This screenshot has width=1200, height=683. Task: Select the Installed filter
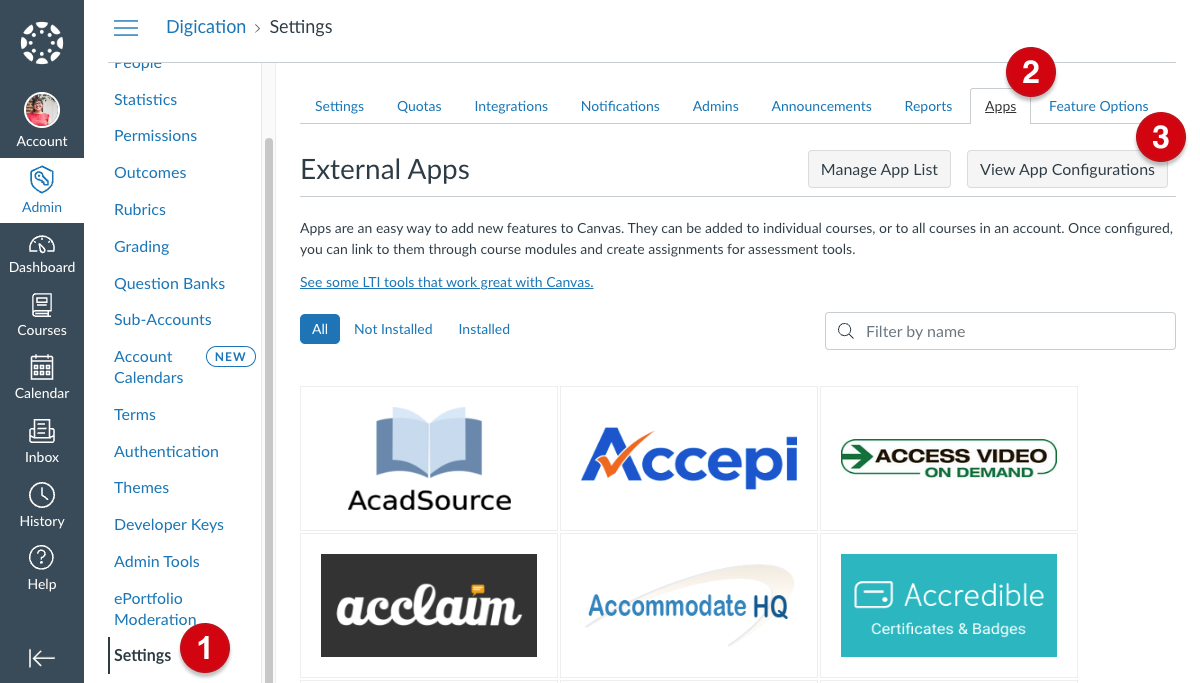point(484,329)
